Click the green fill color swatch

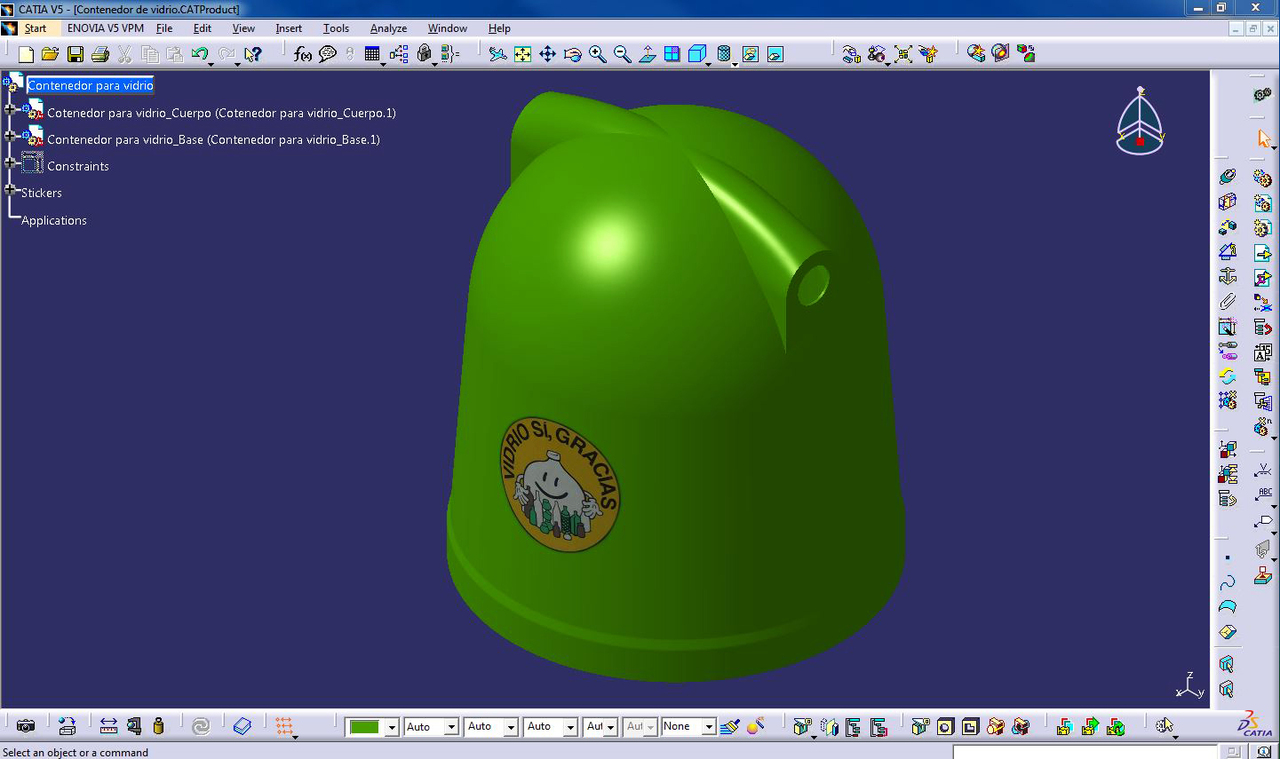pyautogui.click(x=365, y=727)
